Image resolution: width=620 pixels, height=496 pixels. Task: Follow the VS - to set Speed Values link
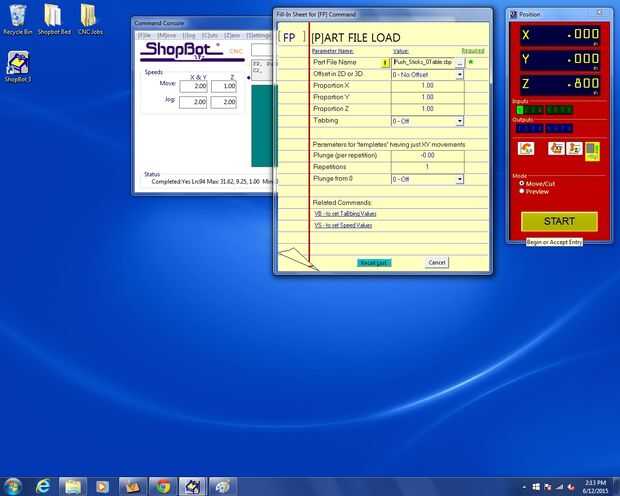coord(343,225)
